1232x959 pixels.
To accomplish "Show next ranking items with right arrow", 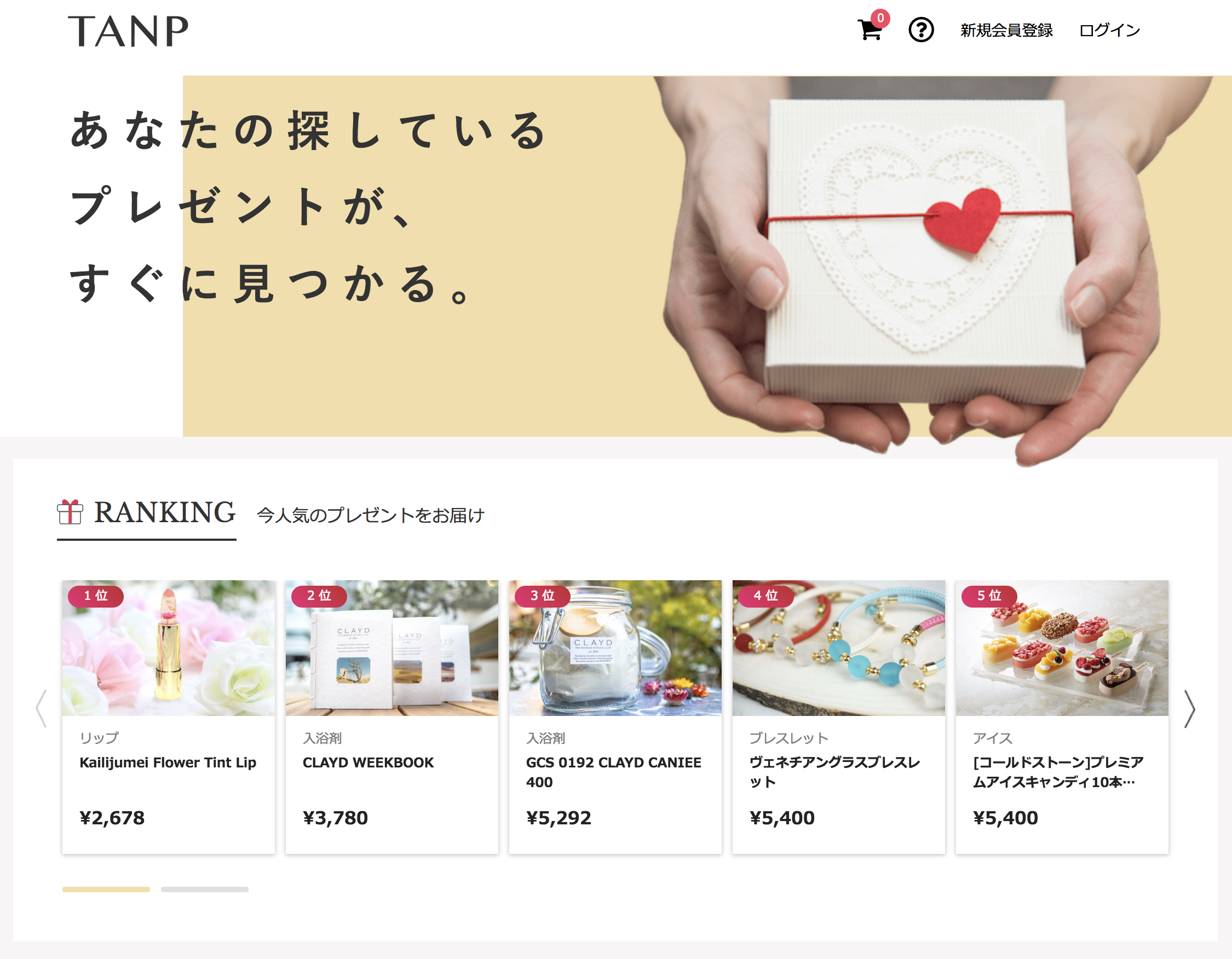I will [1190, 709].
